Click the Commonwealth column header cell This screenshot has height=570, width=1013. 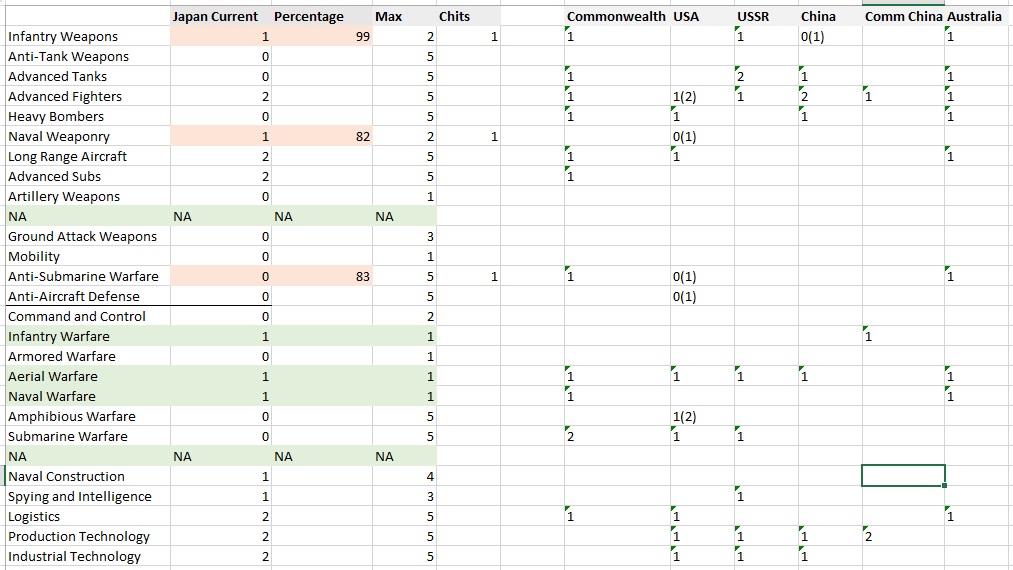[616, 17]
